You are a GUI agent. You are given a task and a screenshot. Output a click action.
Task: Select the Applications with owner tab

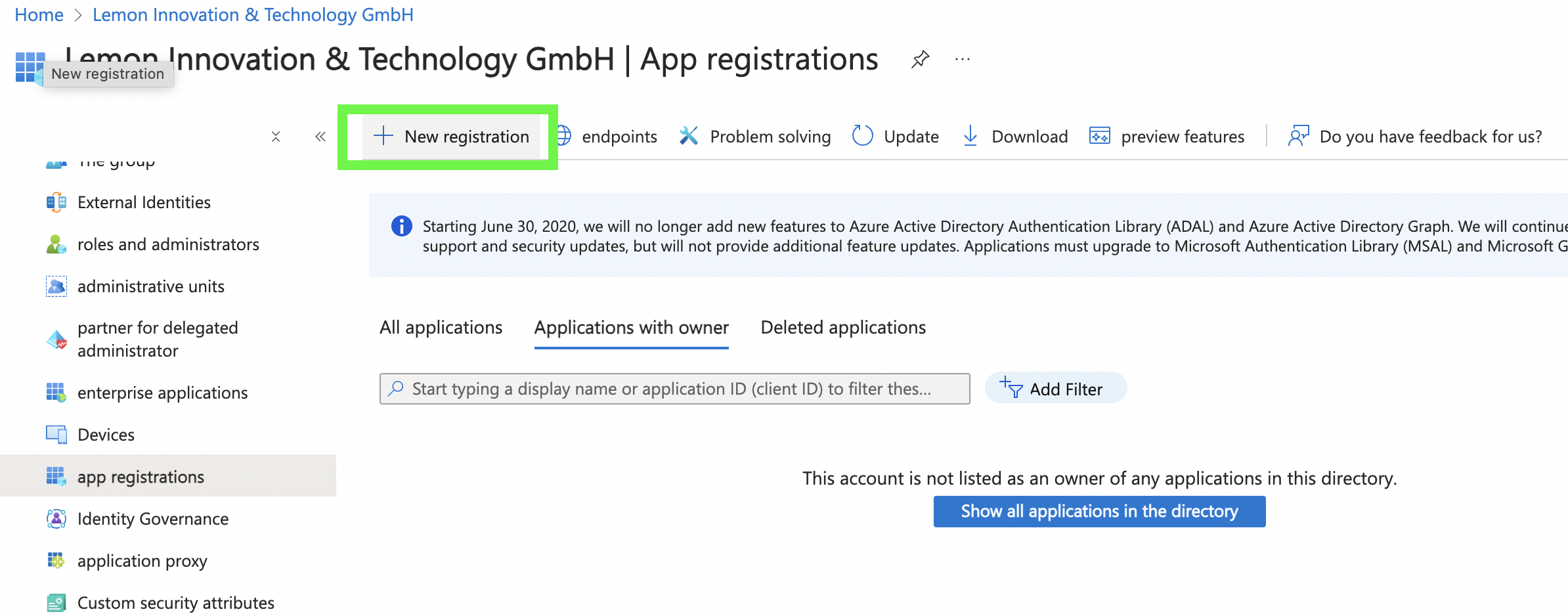(632, 327)
